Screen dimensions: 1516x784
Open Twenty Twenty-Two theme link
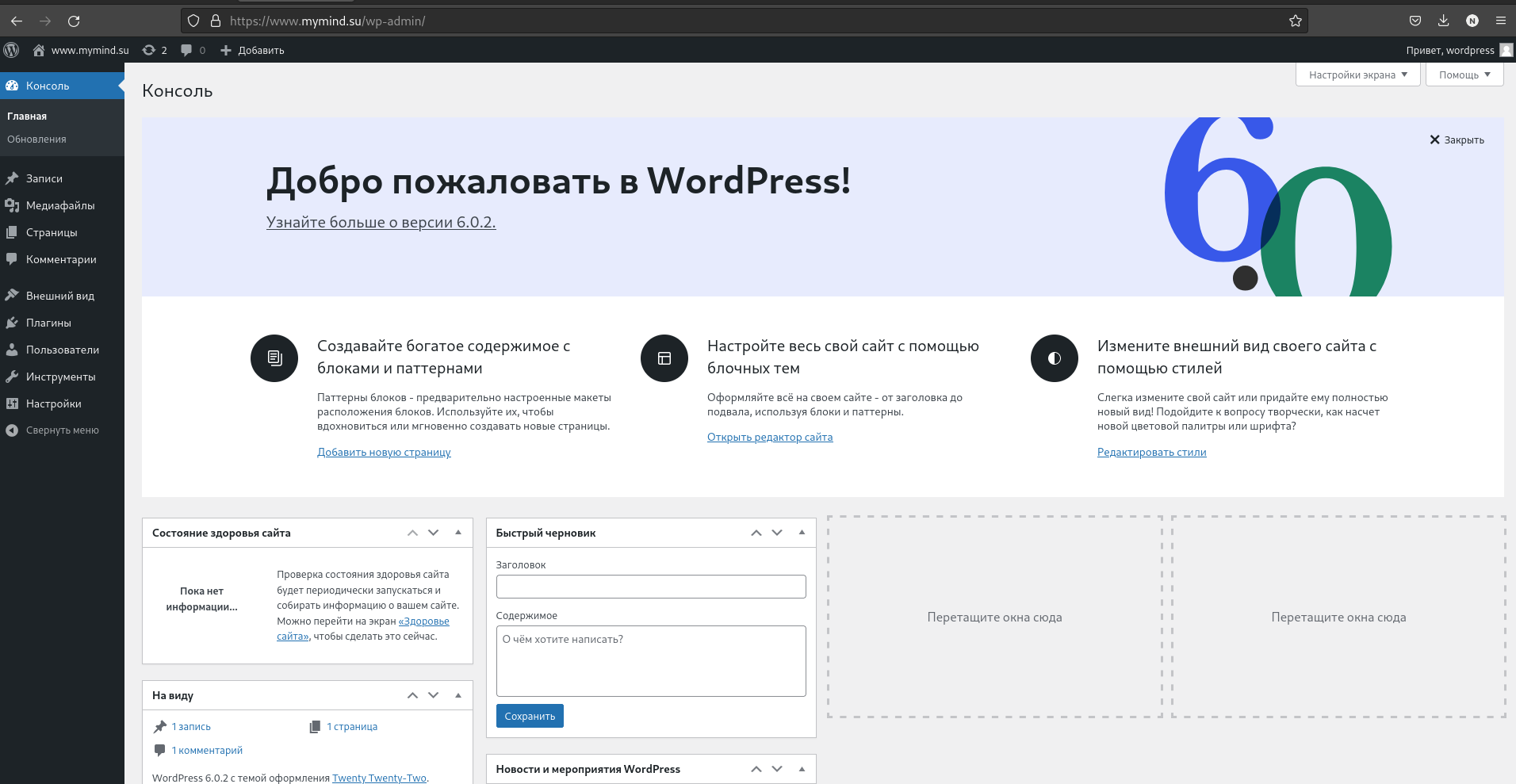point(379,778)
